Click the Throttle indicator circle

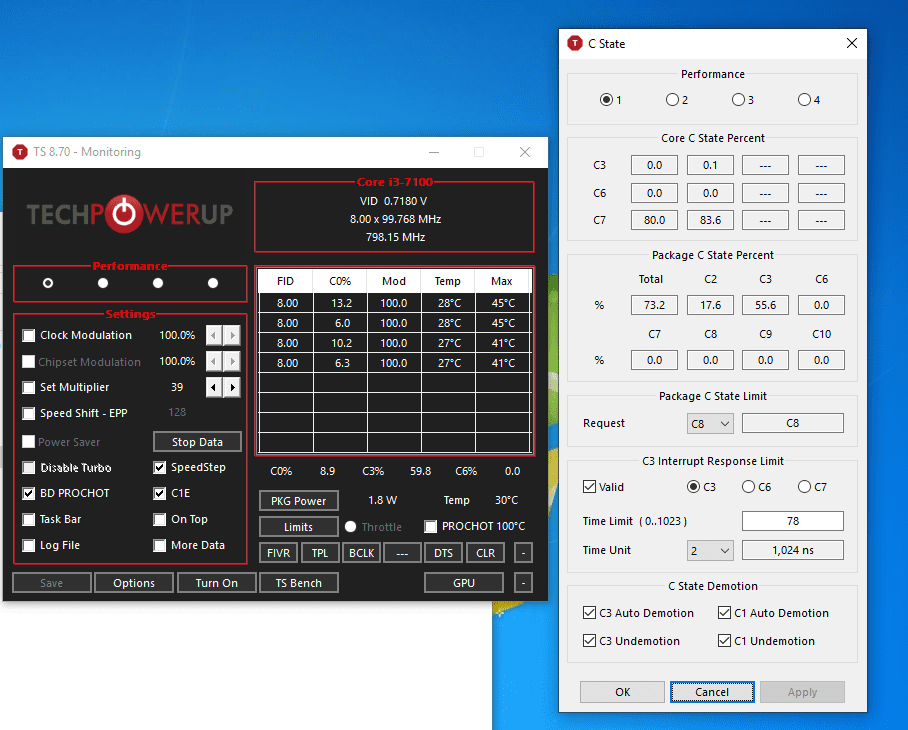(350, 526)
